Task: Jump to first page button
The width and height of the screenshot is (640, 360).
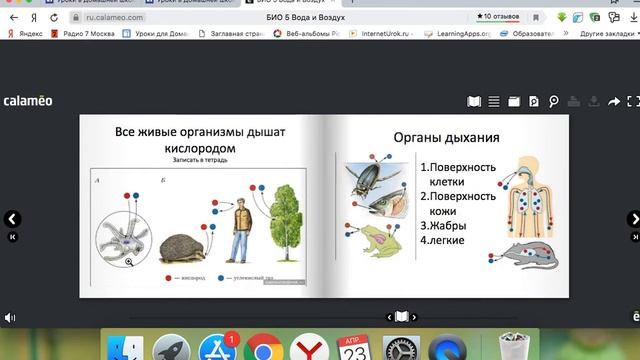Action: [13, 237]
